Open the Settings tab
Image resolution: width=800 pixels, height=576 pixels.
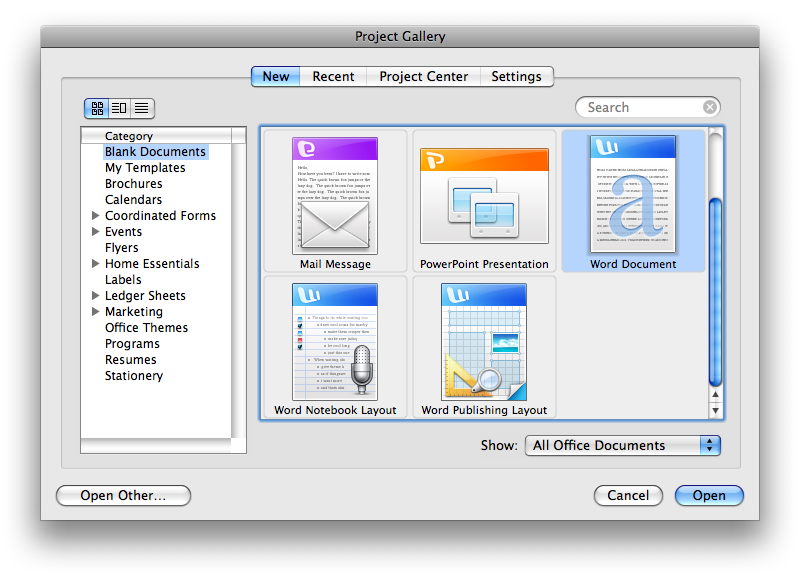(516, 76)
